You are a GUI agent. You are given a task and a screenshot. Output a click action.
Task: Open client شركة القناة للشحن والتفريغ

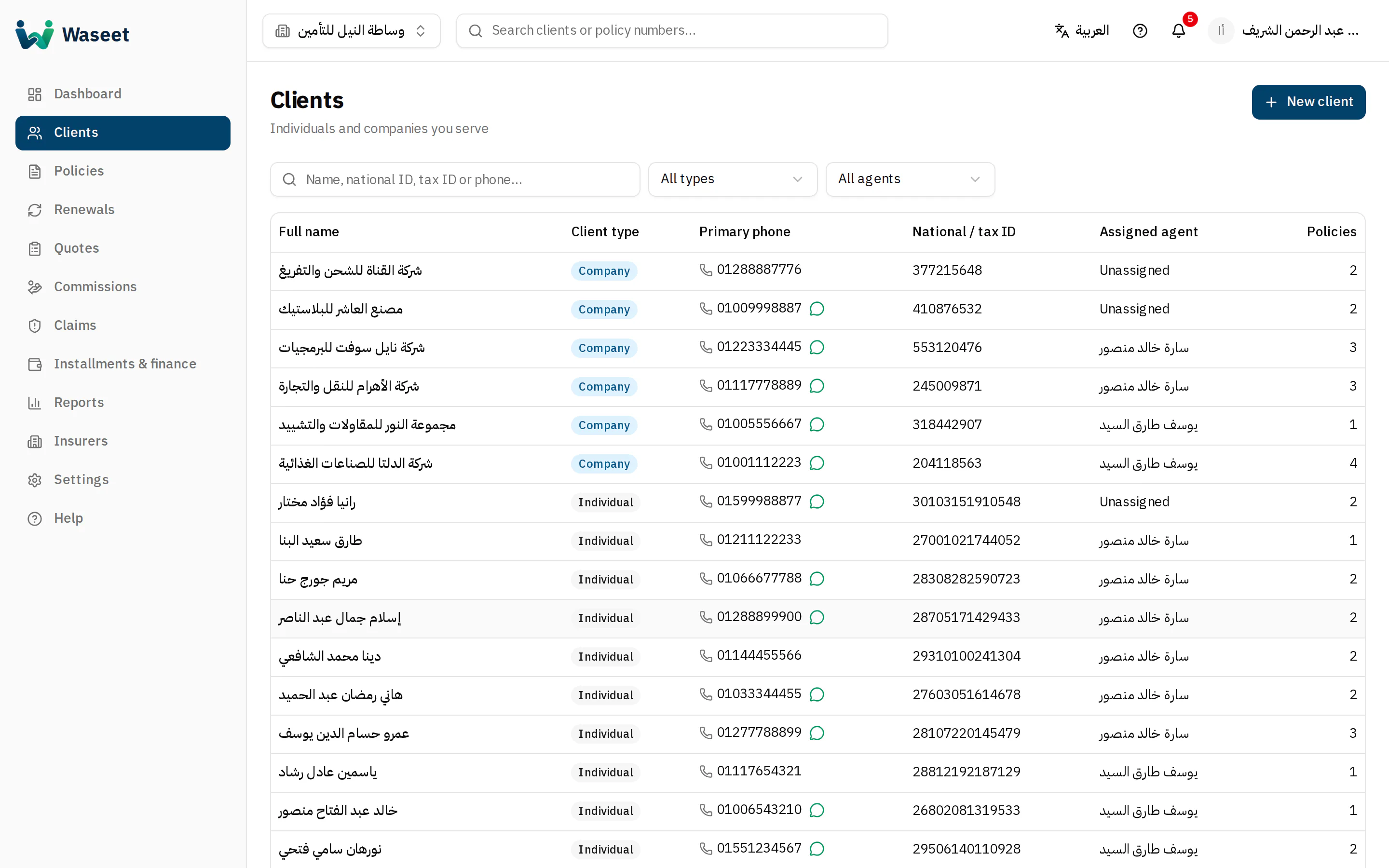(x=350, y=271)
